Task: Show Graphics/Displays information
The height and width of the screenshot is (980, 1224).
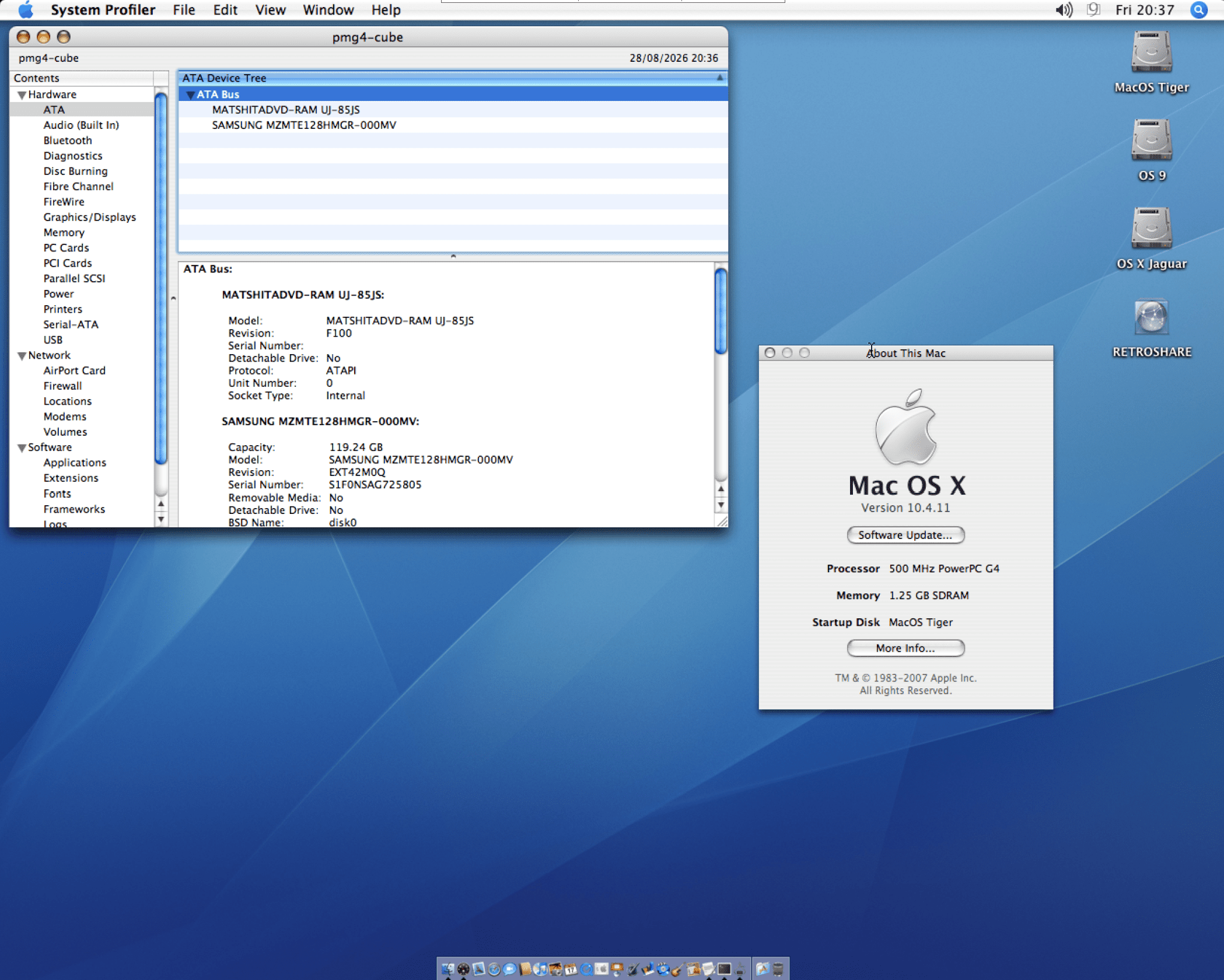Action: click(x=90, y=217)
